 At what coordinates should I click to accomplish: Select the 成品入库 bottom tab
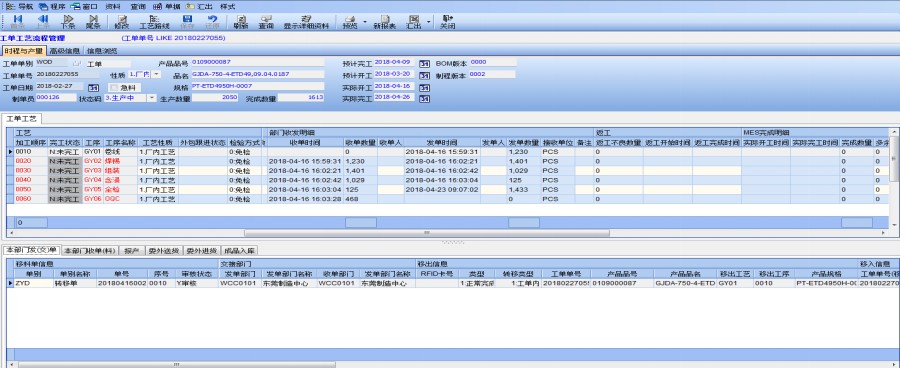click(x=240, y=251)
